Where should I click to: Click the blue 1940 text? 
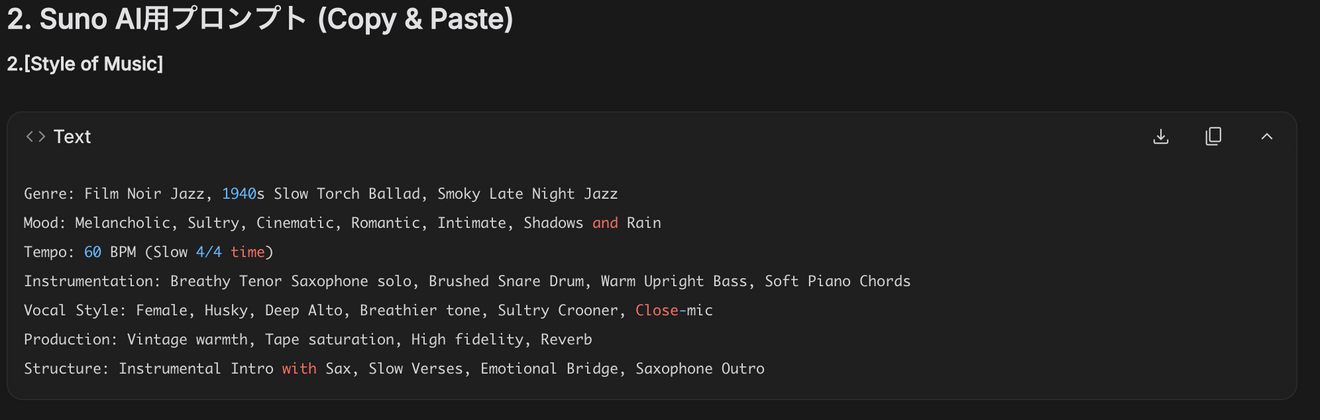[x=239, y=194]
